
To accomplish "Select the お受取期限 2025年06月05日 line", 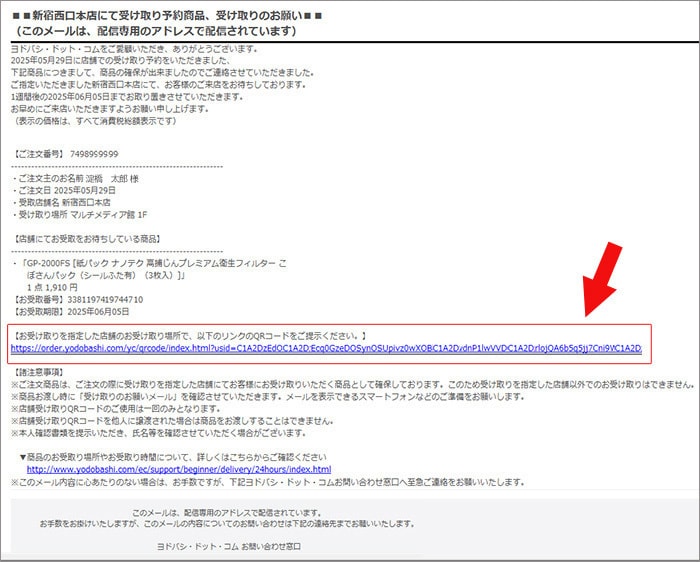I will point(71,312).
